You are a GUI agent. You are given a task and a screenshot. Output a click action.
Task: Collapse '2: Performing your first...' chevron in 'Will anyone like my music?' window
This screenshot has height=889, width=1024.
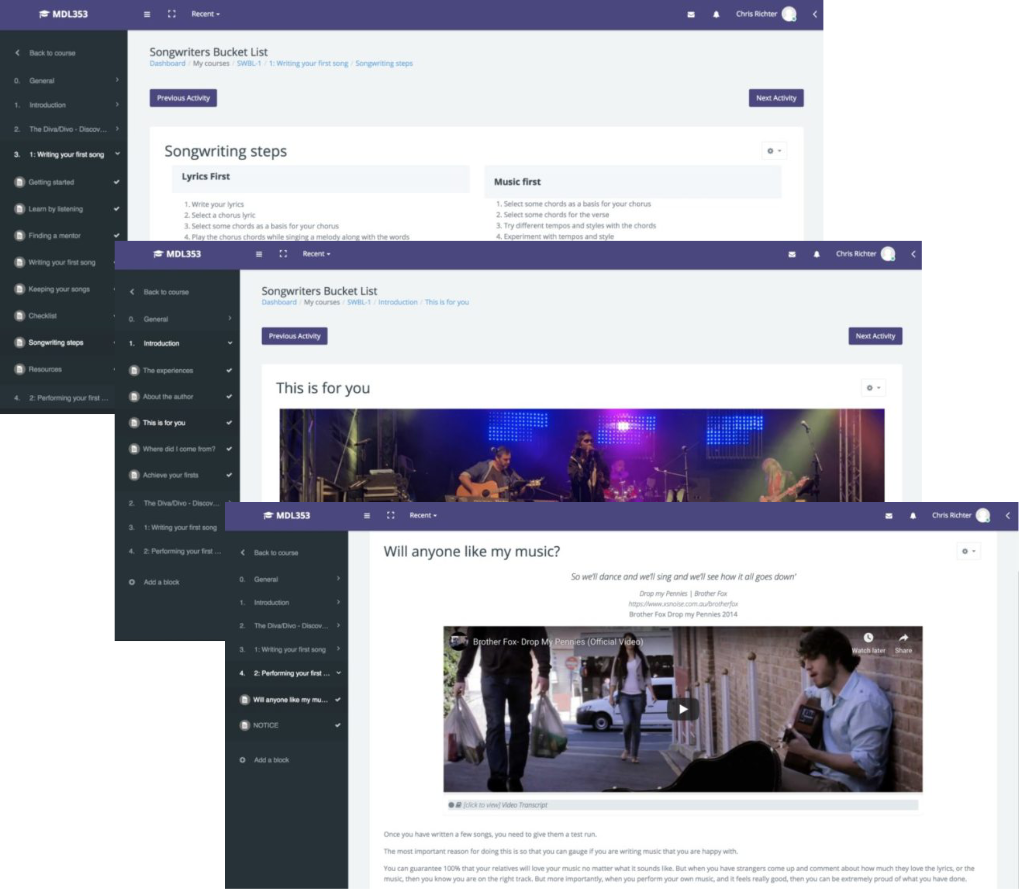tap(338, 673)
